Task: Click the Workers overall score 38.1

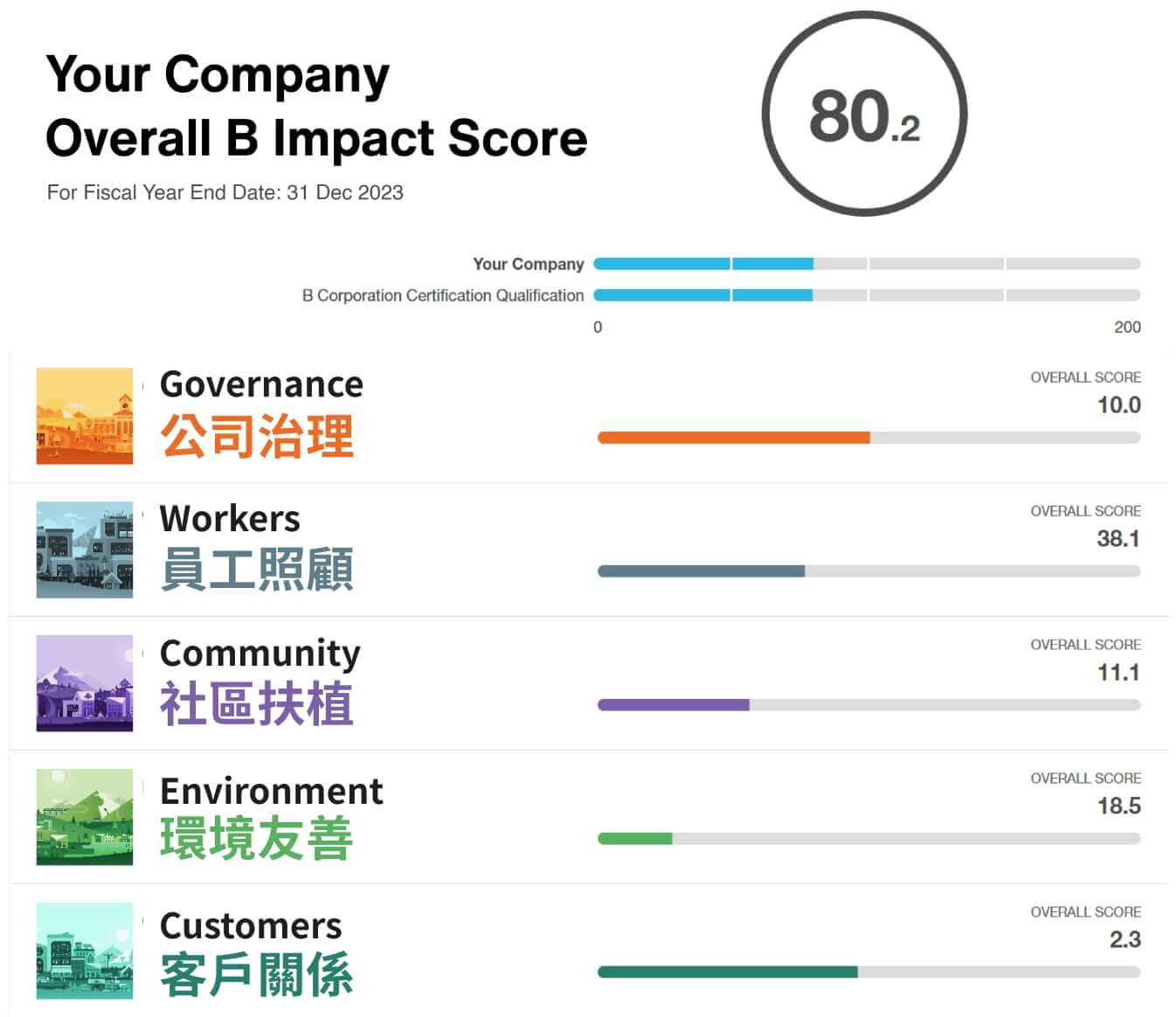Action: click(x=1118, y=539)
